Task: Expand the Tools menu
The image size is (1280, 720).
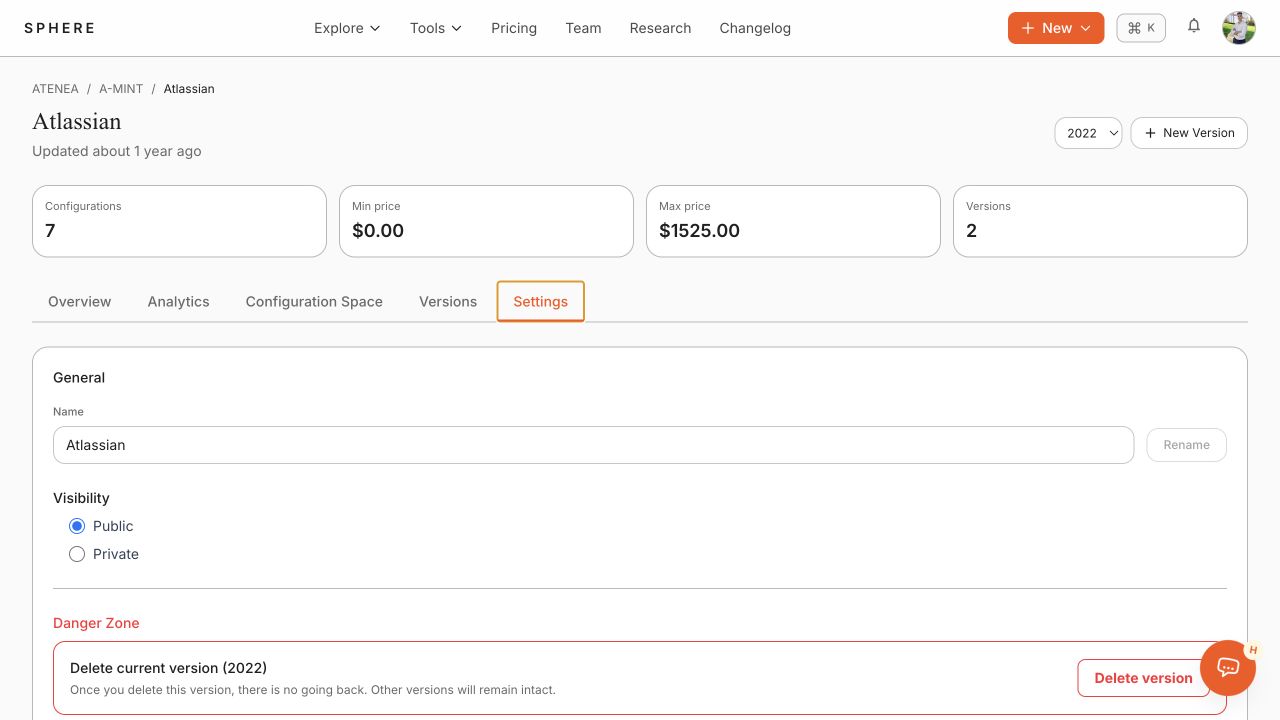Action: coord(436,28)
